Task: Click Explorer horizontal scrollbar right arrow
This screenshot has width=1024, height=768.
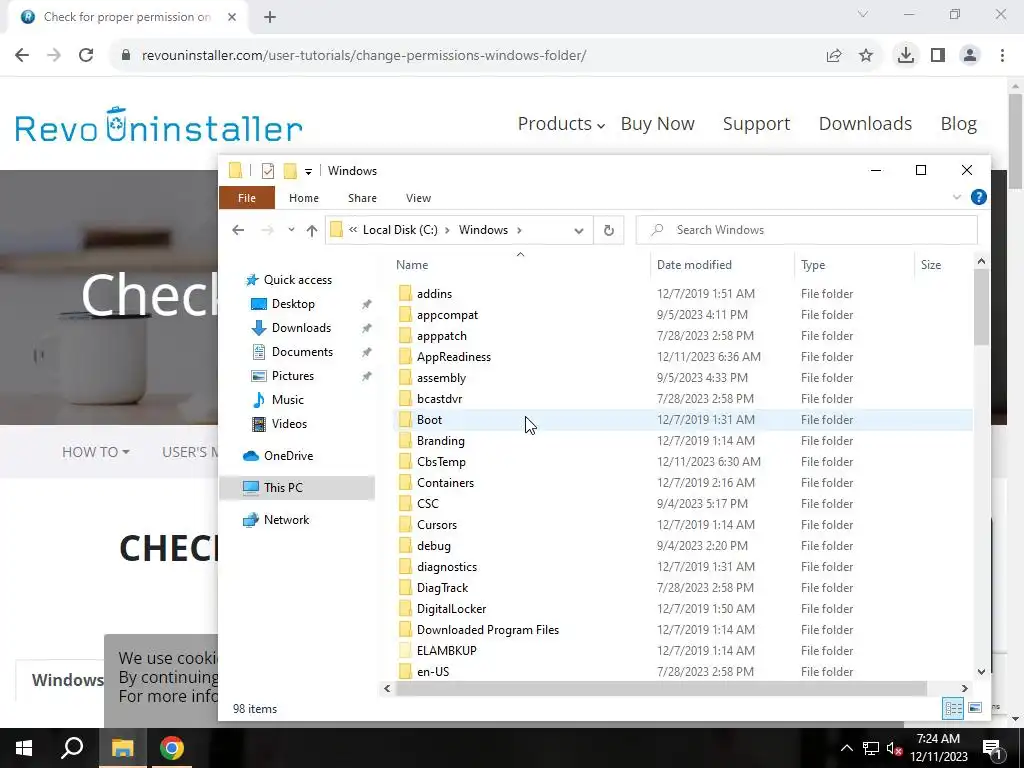Action: click(965, 688)
